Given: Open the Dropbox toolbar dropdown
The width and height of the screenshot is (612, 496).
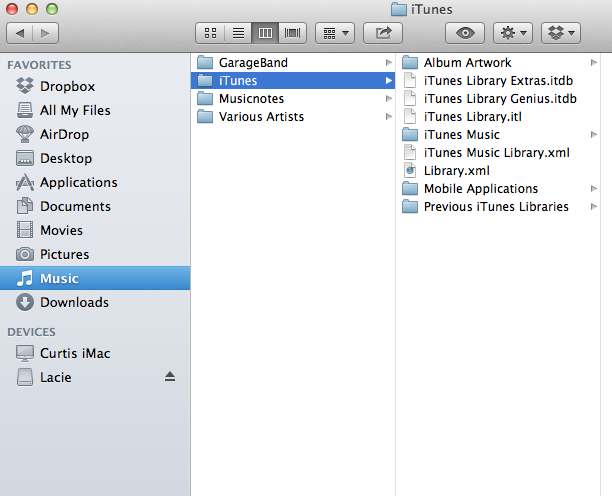Looking at the screenshot, I should pyautogui.click(x=561, y=33).
